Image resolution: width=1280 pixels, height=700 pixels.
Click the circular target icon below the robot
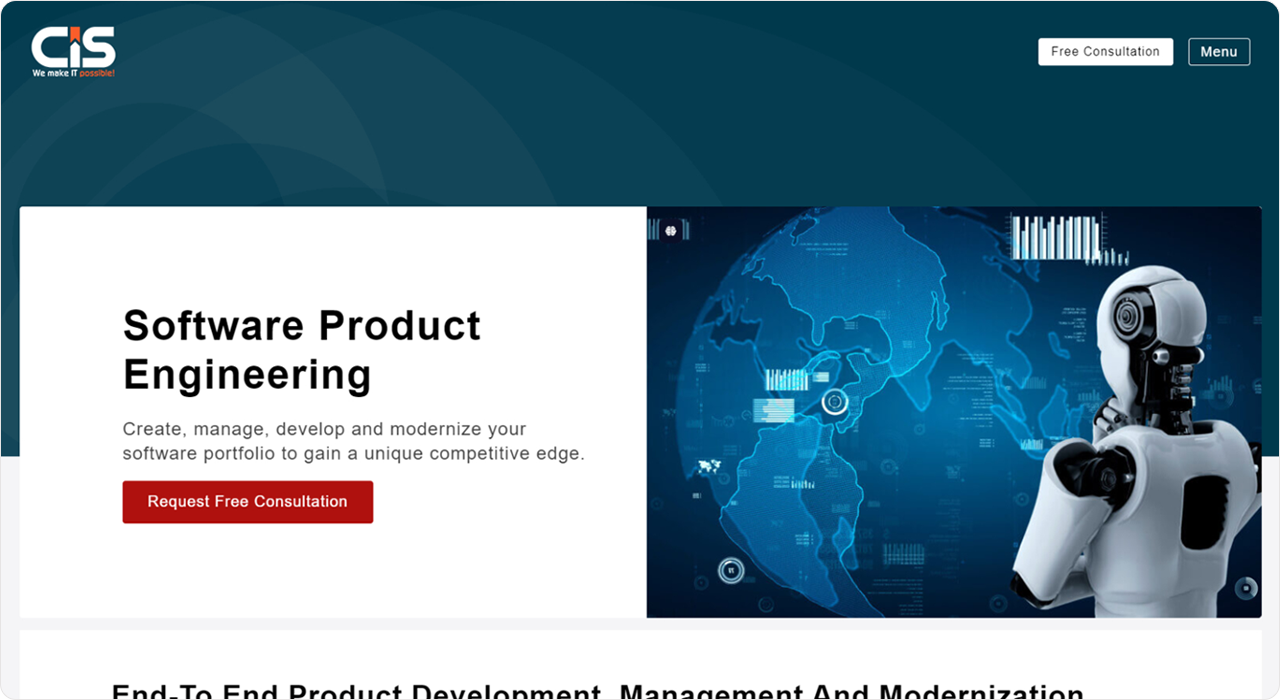999,604
